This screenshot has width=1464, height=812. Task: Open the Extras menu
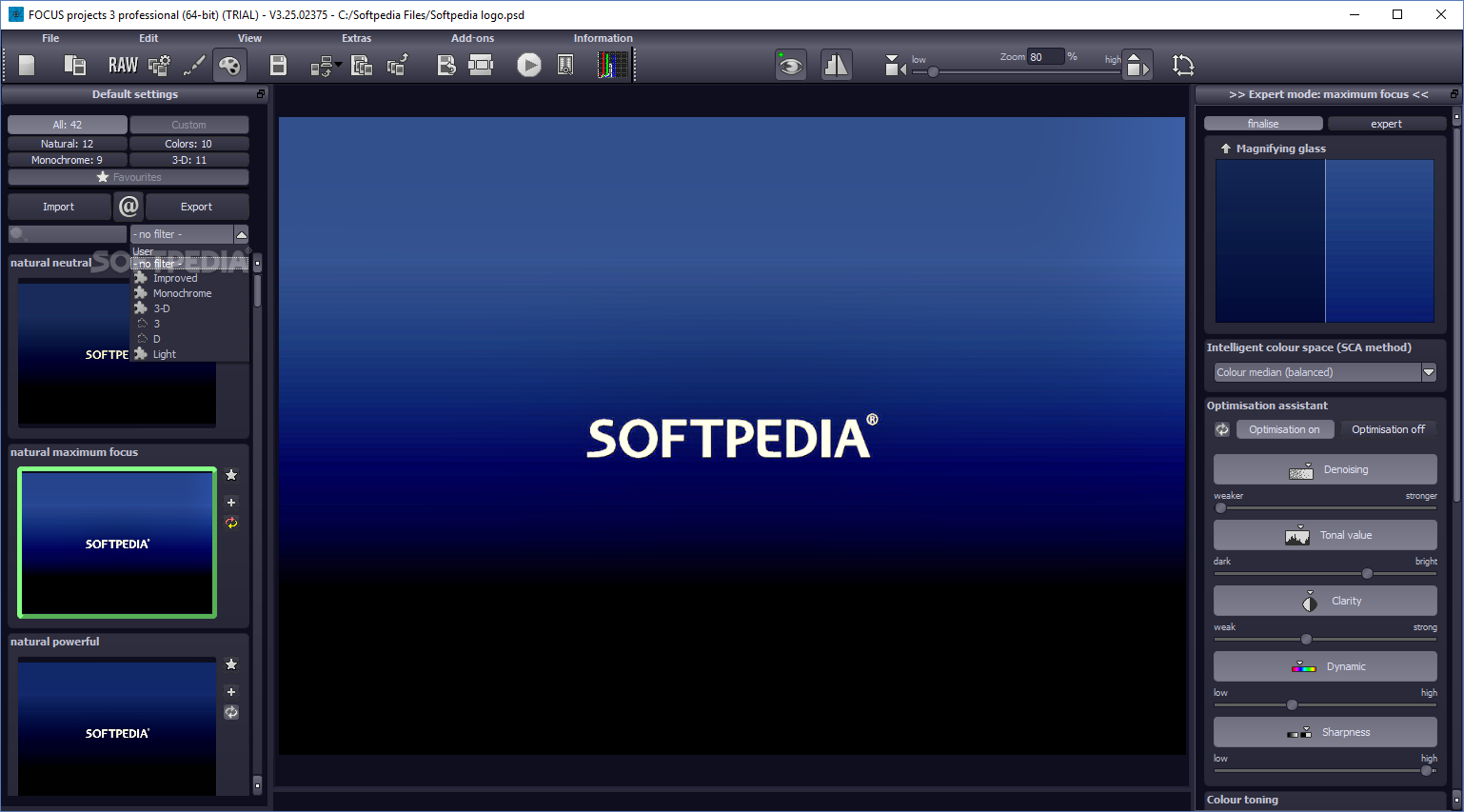(x=357, y=38)
